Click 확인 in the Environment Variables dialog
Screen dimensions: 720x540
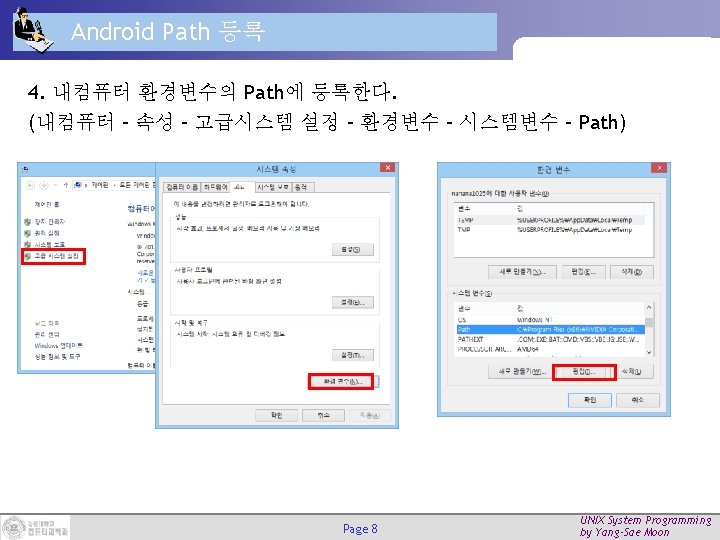590,400
